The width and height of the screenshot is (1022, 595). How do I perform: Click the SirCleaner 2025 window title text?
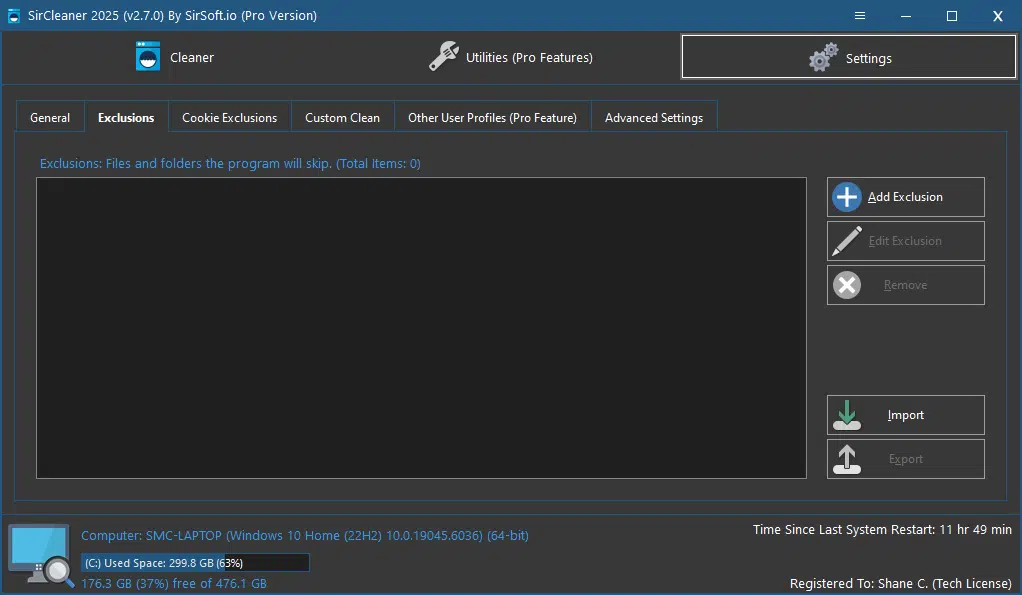172,16
